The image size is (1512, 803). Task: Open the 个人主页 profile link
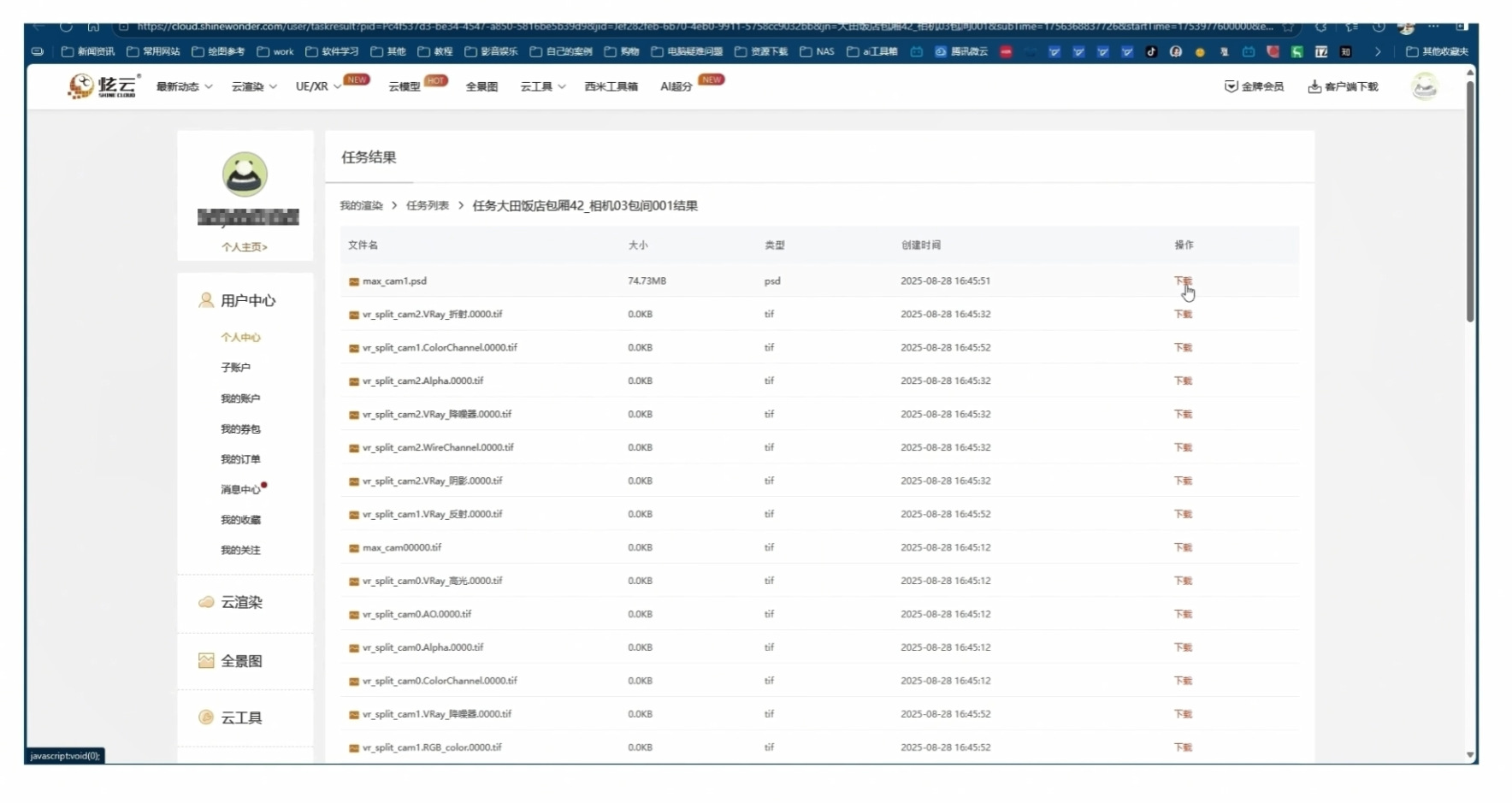point(245,247)
